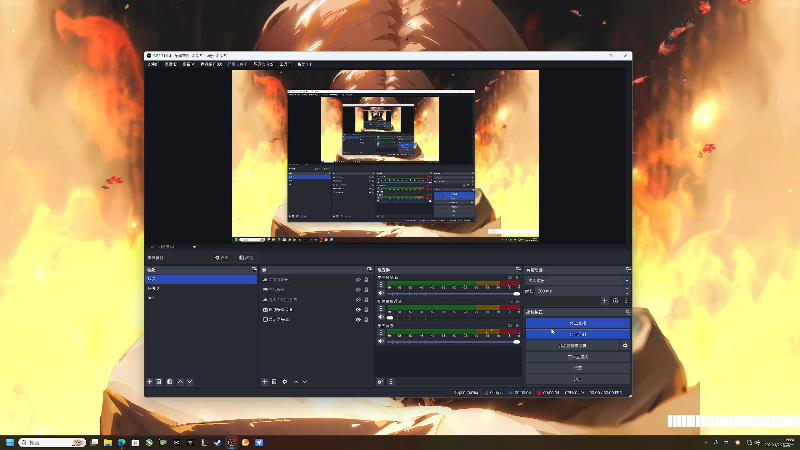This screenshot has width=800, height=450.
Task: Toggle the lock on the third source
Action: (366, 299)
